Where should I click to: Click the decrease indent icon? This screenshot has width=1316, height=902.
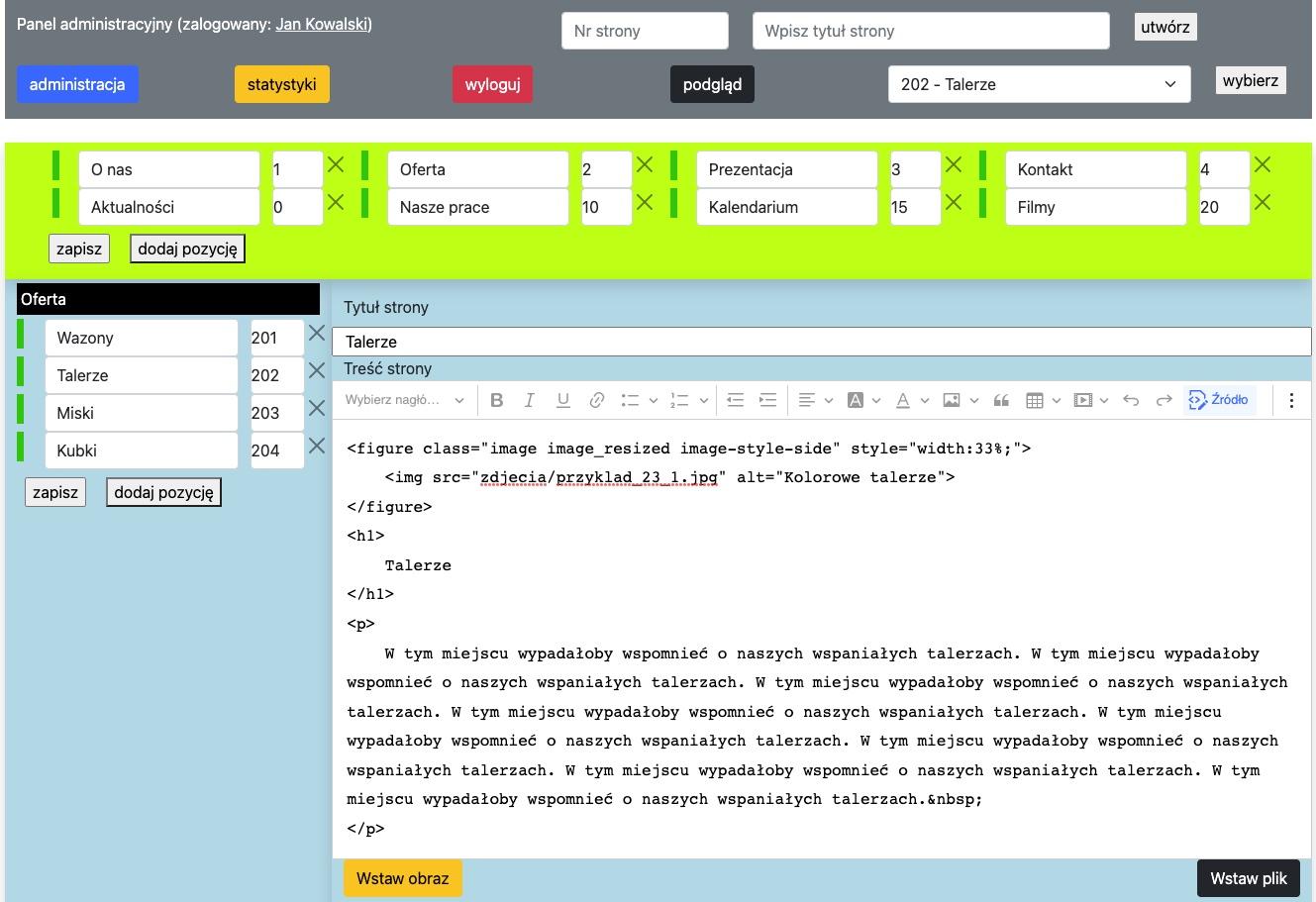(735, 400)
